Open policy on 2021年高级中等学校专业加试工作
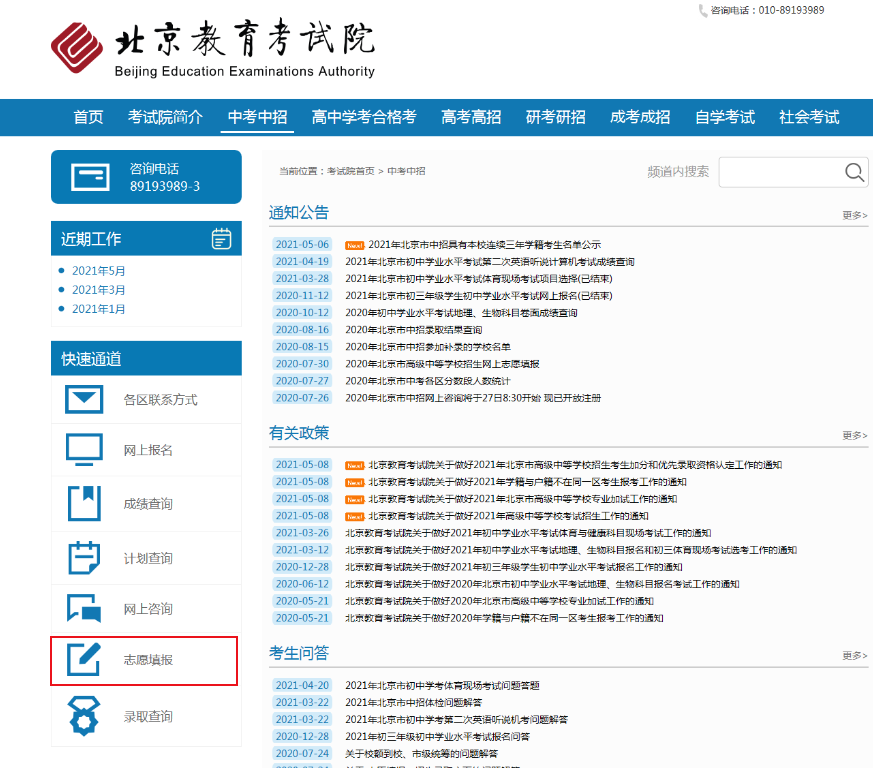This screenshot has width=873, height=768. [523, 499]
